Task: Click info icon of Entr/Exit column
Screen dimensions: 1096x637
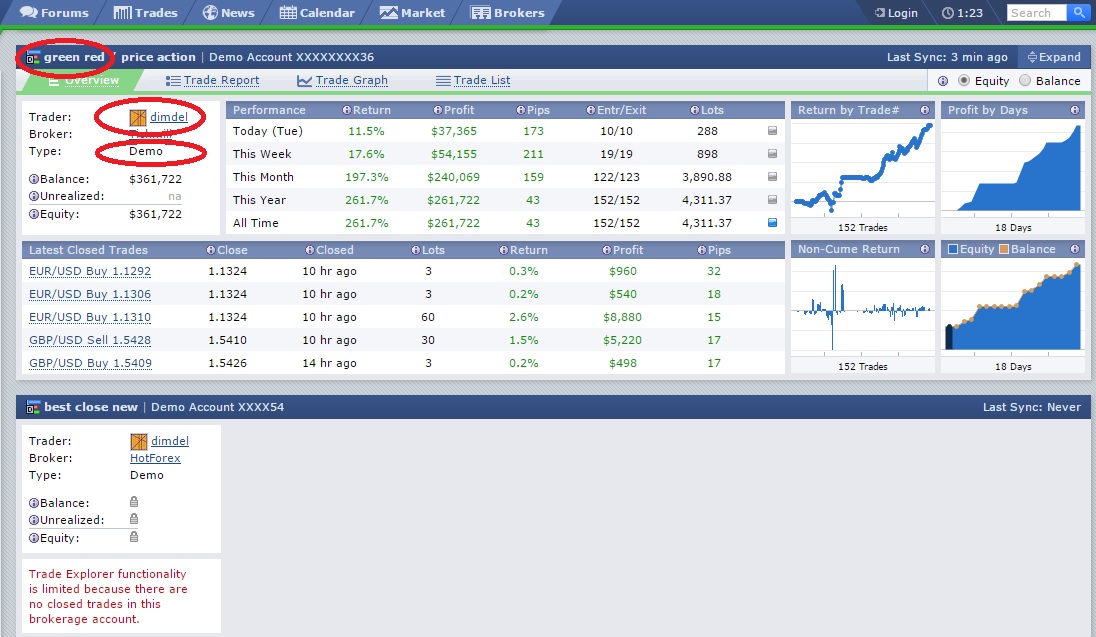Action: (591, 110)
